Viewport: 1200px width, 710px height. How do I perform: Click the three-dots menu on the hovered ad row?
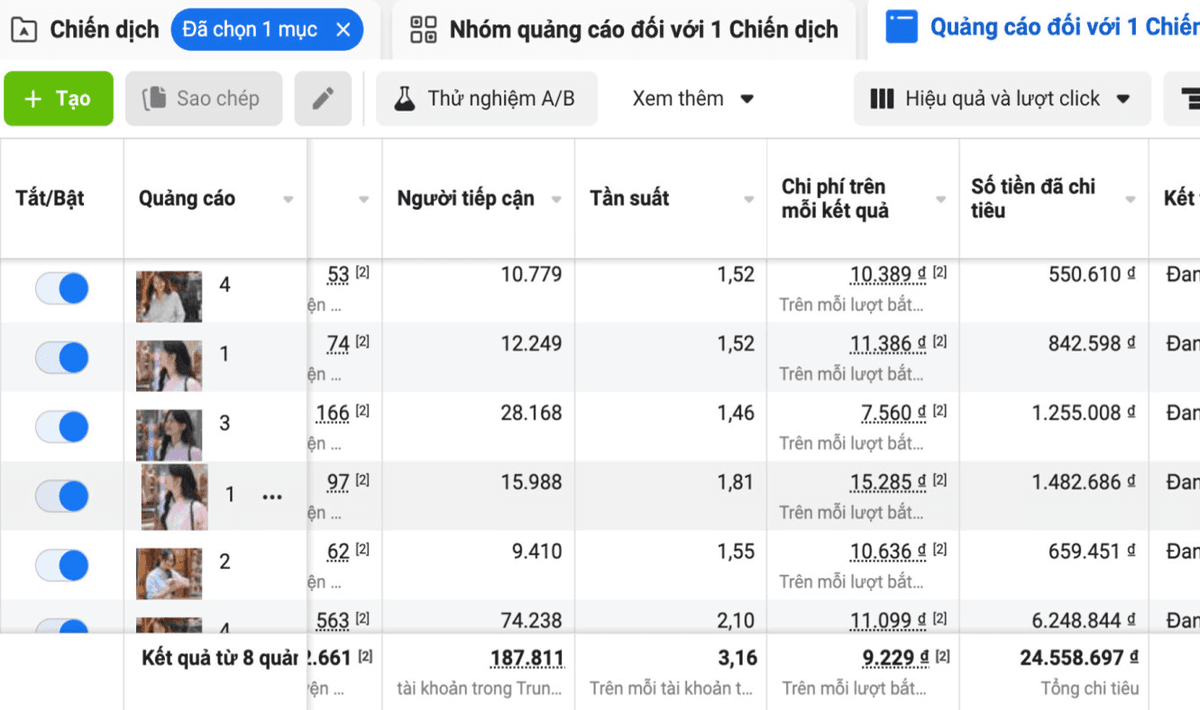pos(272,496)
